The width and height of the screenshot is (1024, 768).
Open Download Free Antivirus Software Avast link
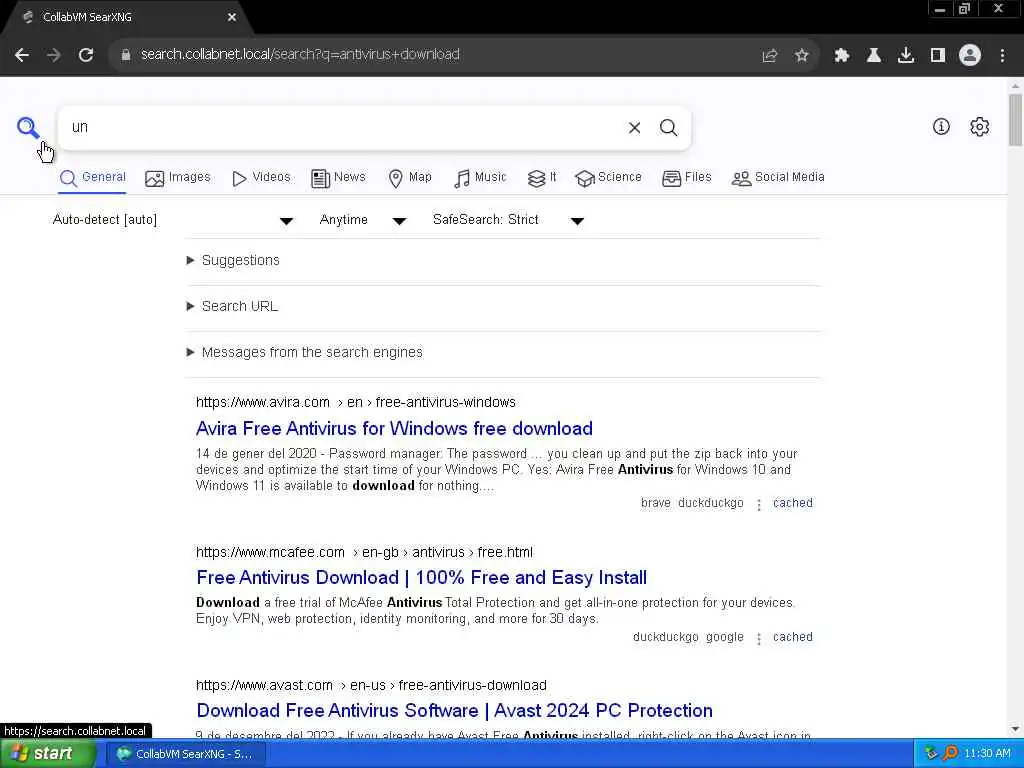coord(455,711)
